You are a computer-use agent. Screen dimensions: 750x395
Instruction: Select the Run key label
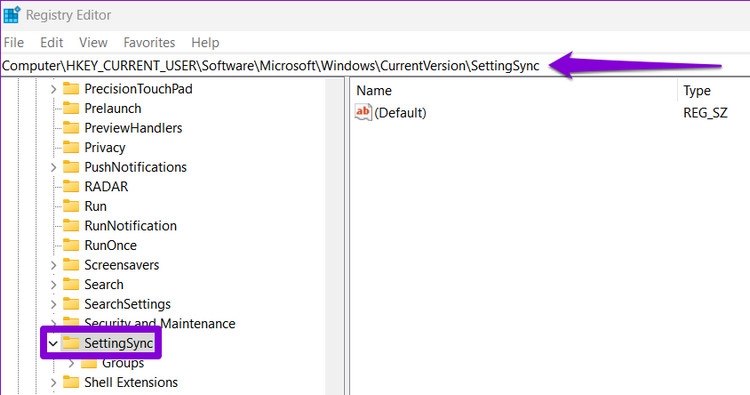click(96, 207)
